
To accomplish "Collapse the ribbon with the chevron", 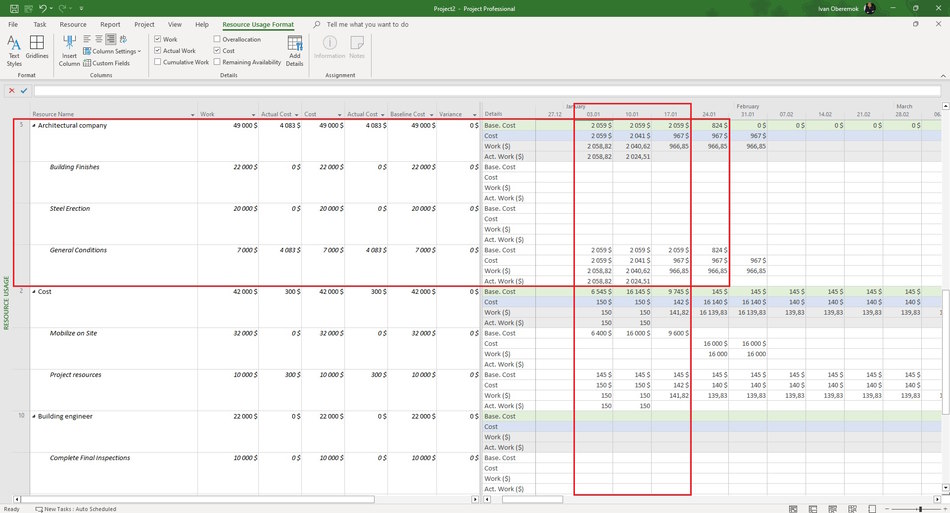I will (x=943, y=76).
